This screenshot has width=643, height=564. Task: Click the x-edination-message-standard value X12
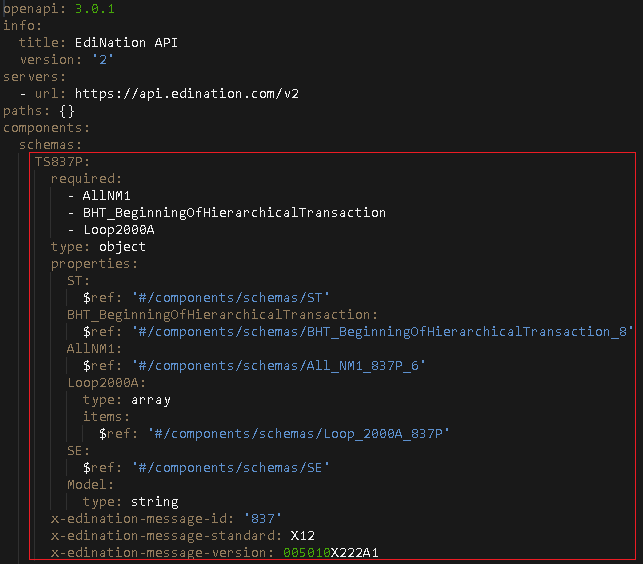pyautogui.click(x=303, y=536)
